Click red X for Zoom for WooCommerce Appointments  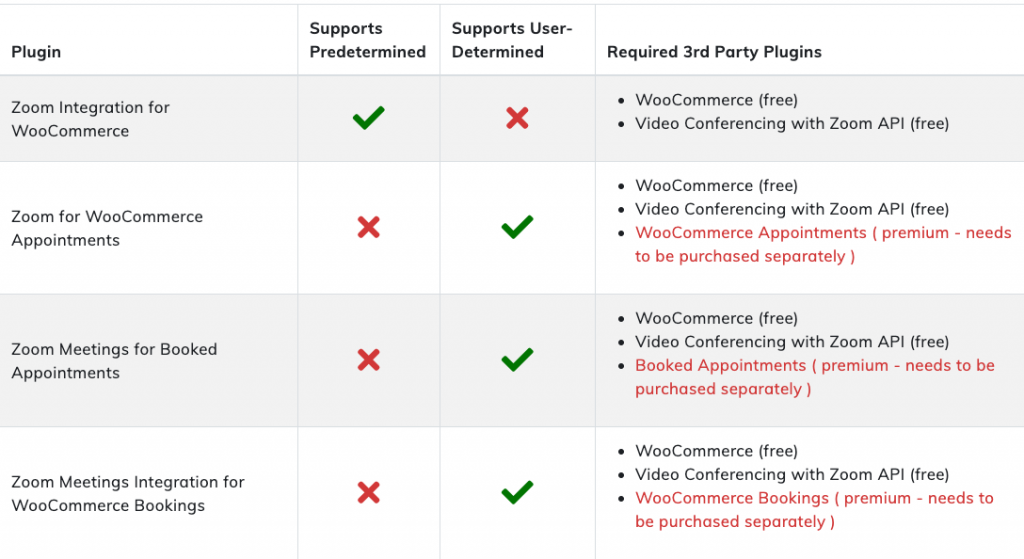coord(368,227)
